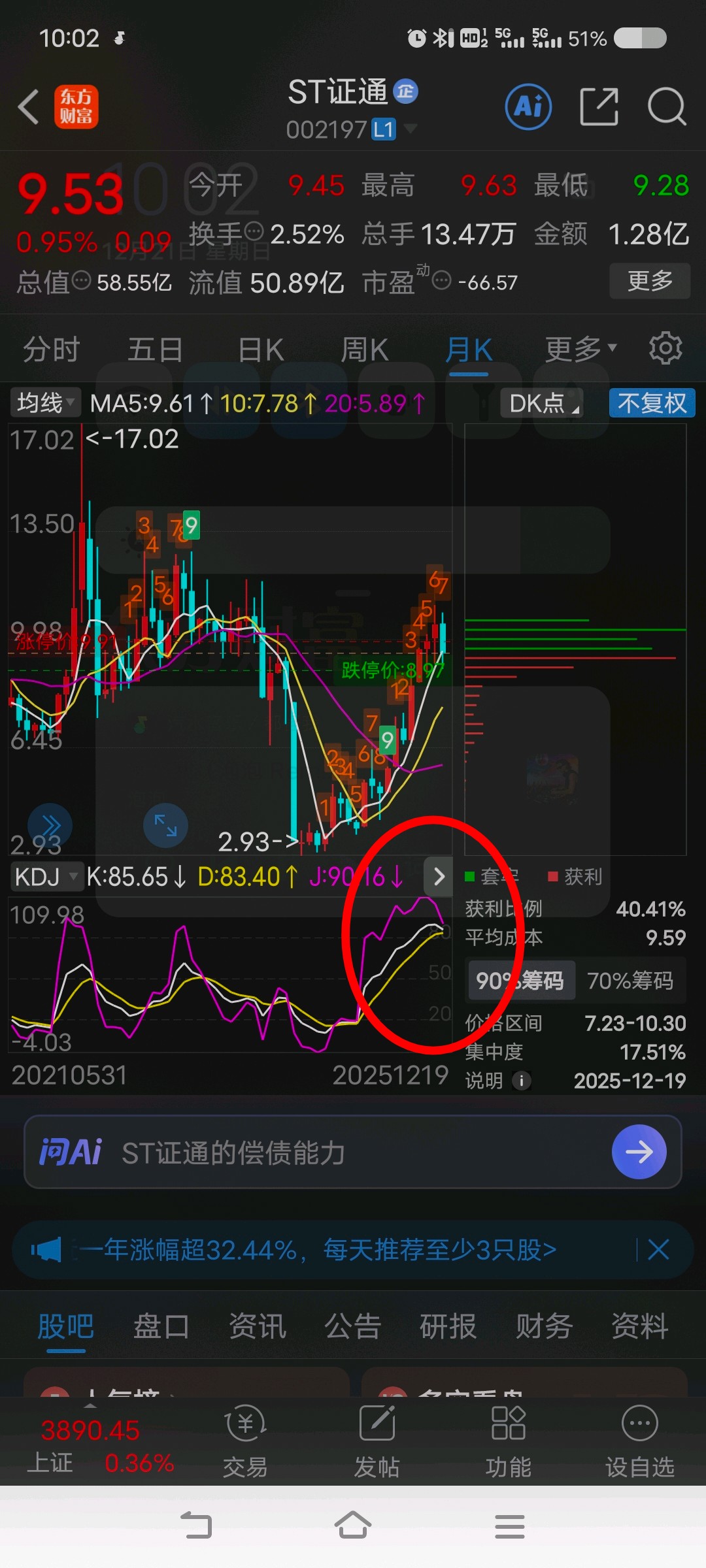Screen dimensions: 706x1568
Task: Tap the 集中度 17.51% value
Action: (x=652, y=1052)
